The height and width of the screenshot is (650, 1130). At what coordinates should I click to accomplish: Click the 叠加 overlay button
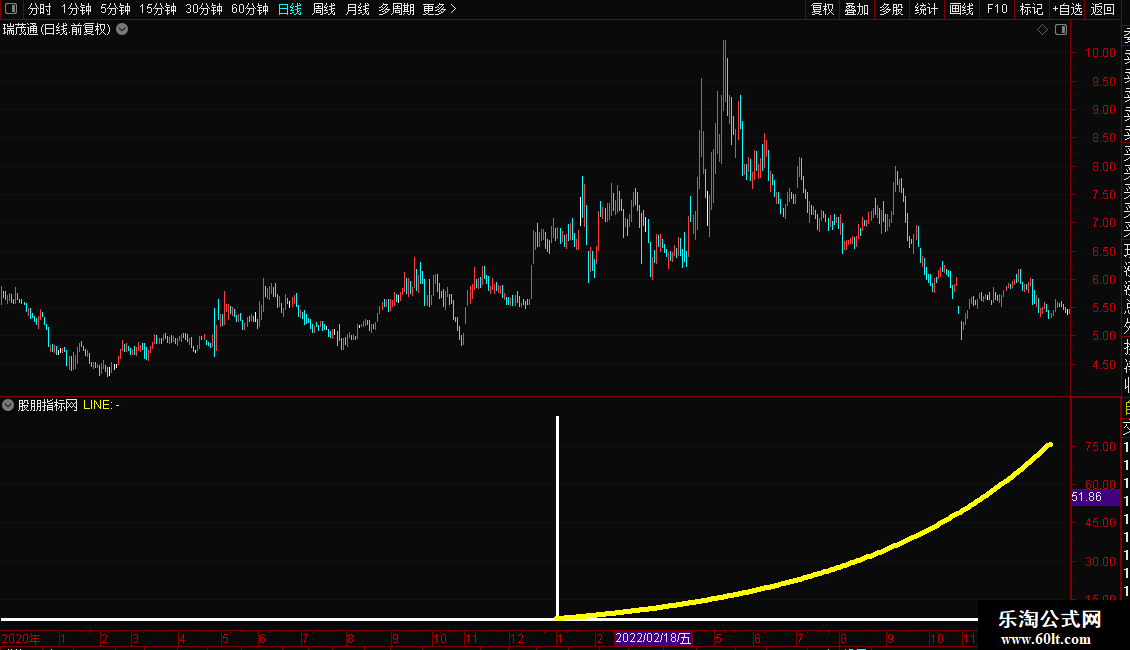click(x=857, y=9)
